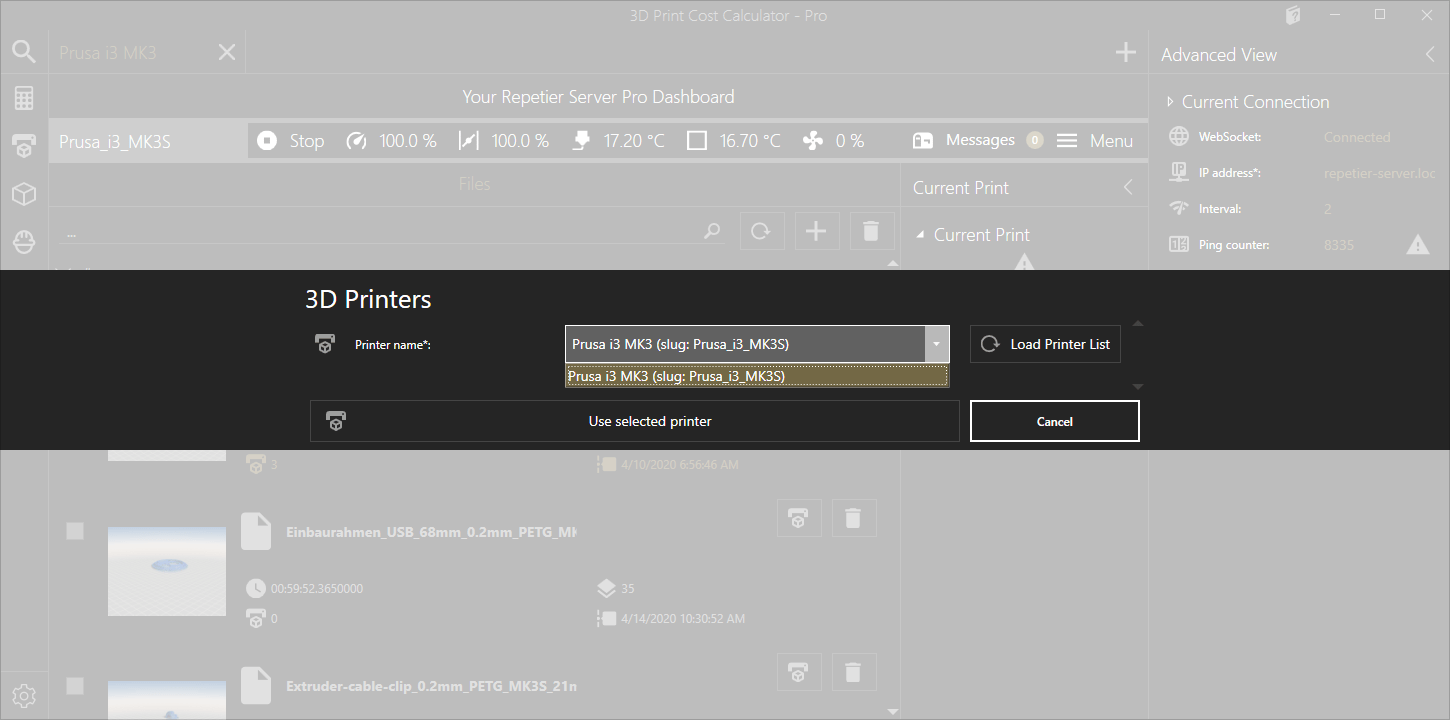The height and width of the screenshot is (720, 1450).
Task: Click the dialog scroll up arrow
Action: coord(1137,324)
